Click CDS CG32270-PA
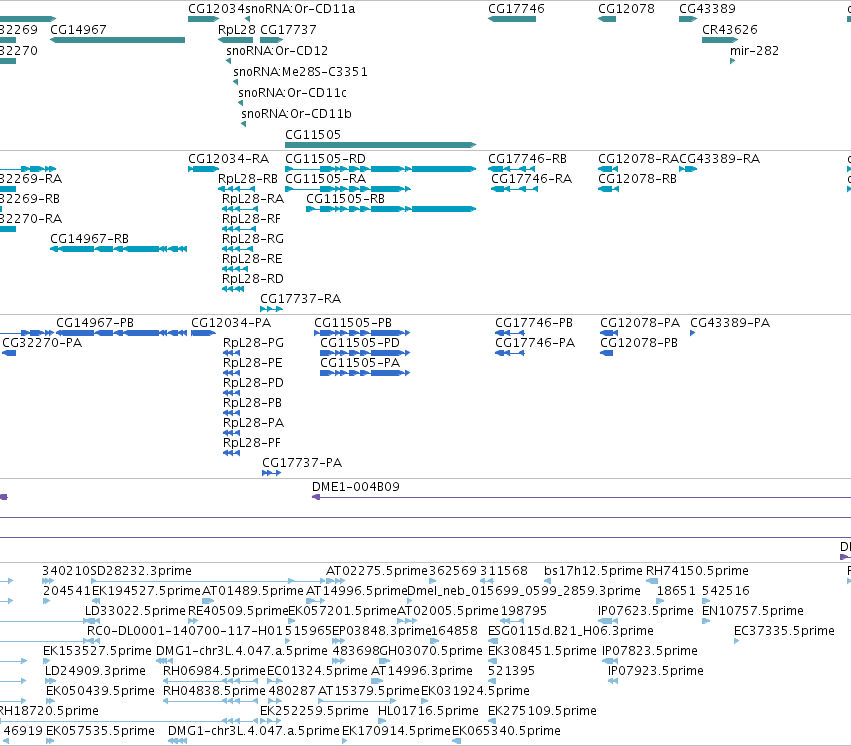 point(42,343)
